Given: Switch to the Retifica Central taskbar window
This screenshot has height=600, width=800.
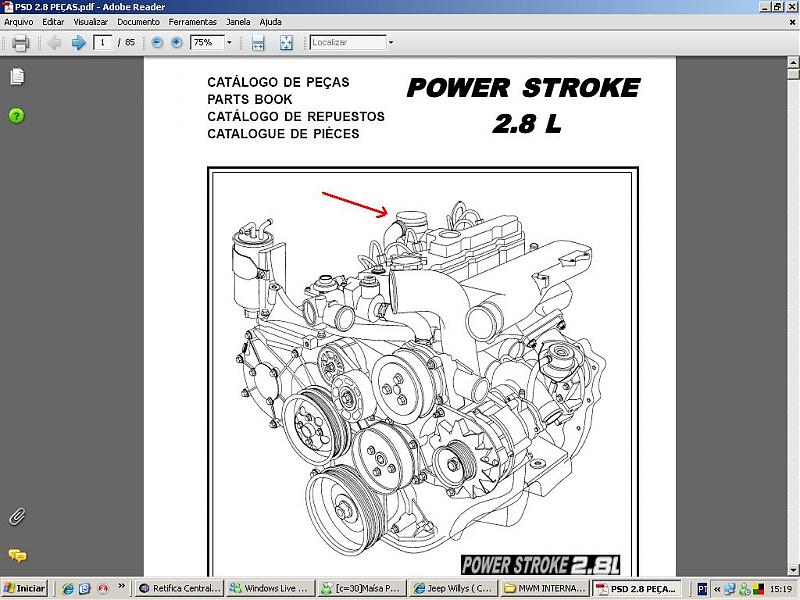Looking at the screenshot, I should click(181, 589).
